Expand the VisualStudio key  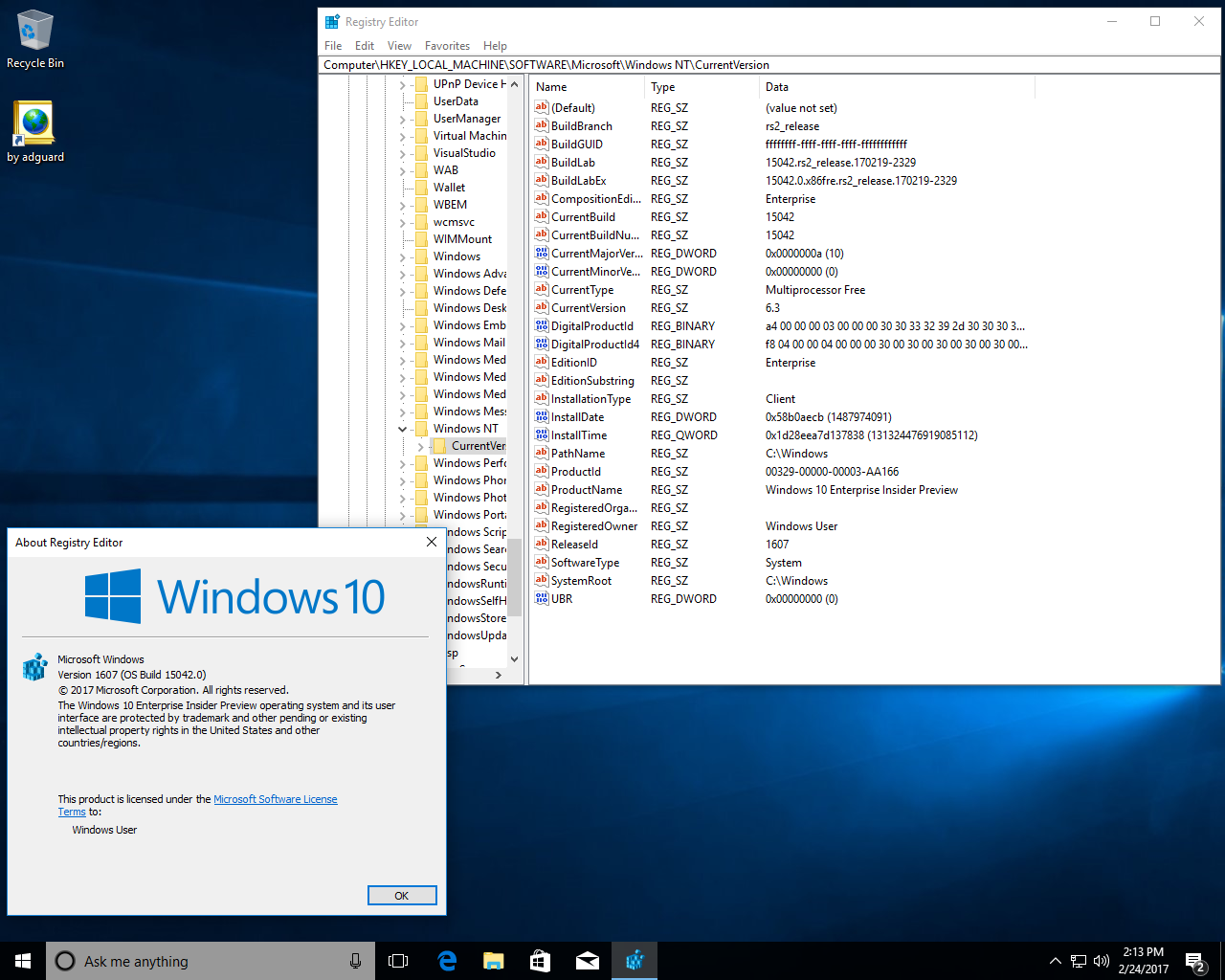click(402, 153)
